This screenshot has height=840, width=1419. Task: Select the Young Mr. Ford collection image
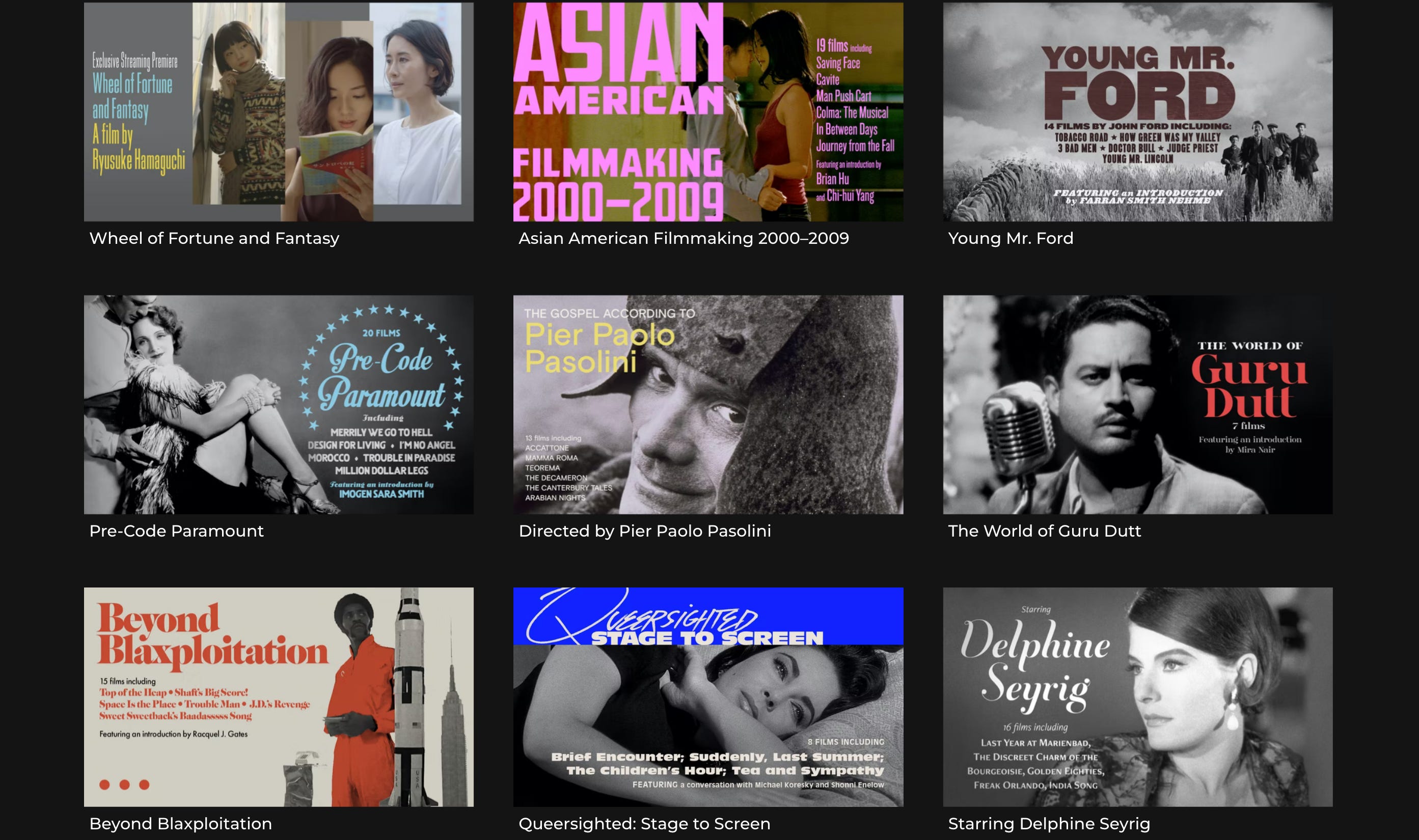pos(1137,111)
